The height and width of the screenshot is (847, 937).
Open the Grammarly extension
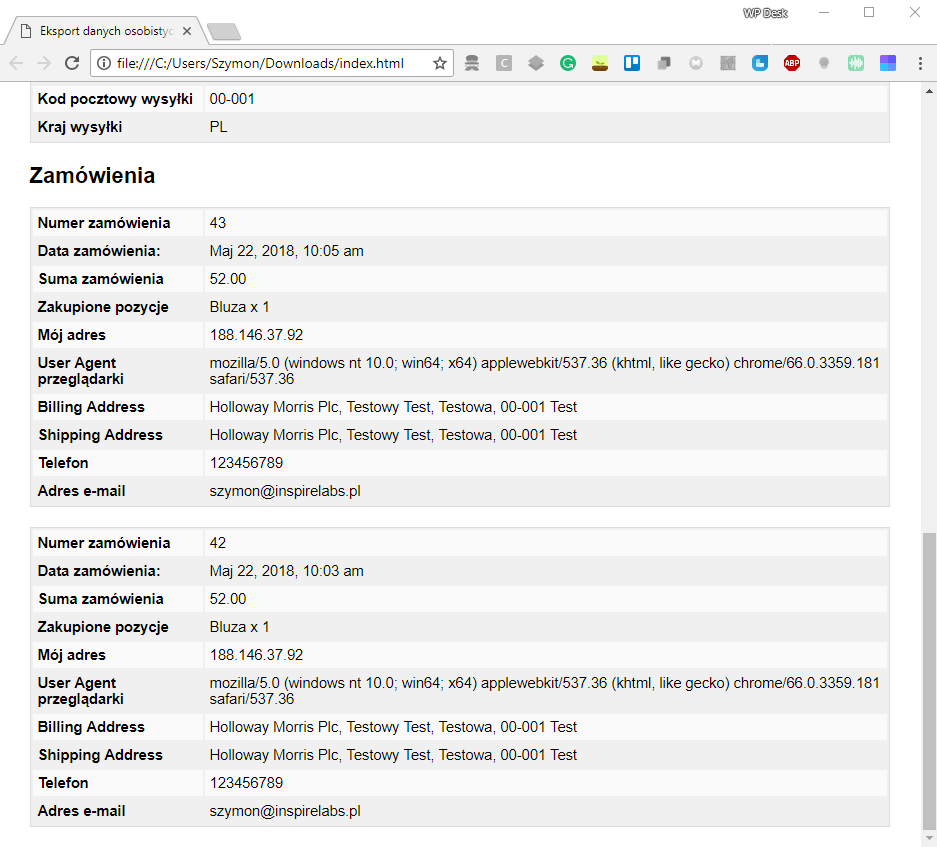(568, 63)
